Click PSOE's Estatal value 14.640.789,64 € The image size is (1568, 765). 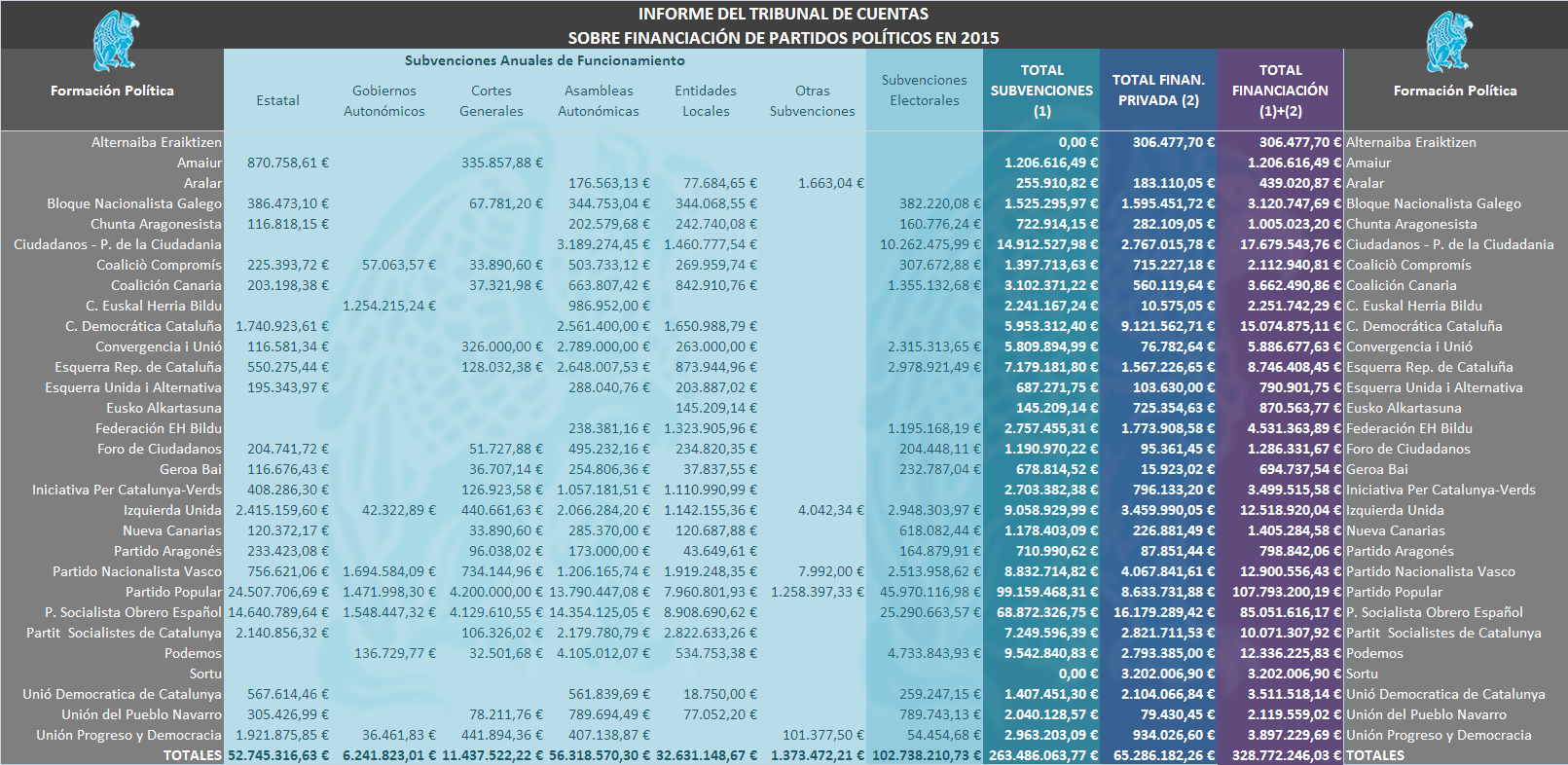[x=278, y=612]
